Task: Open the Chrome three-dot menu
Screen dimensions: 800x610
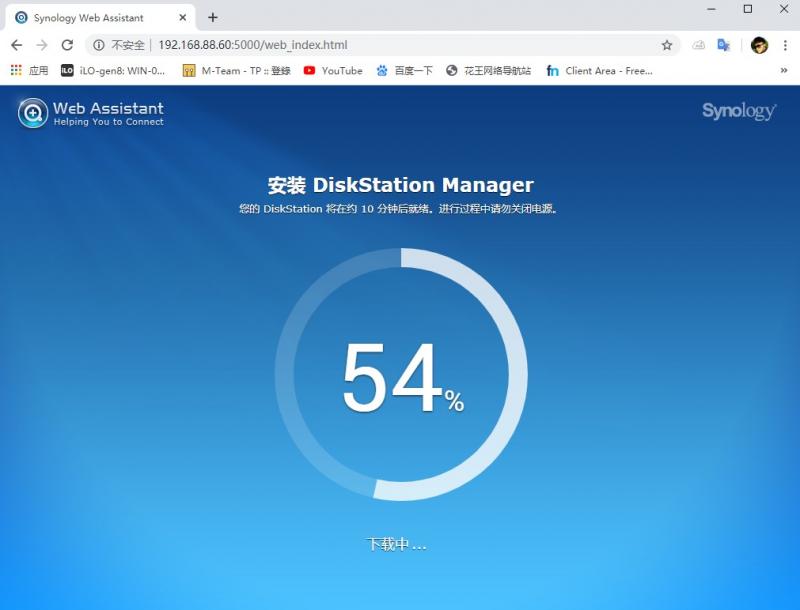Action: click(x=785, y=45)
